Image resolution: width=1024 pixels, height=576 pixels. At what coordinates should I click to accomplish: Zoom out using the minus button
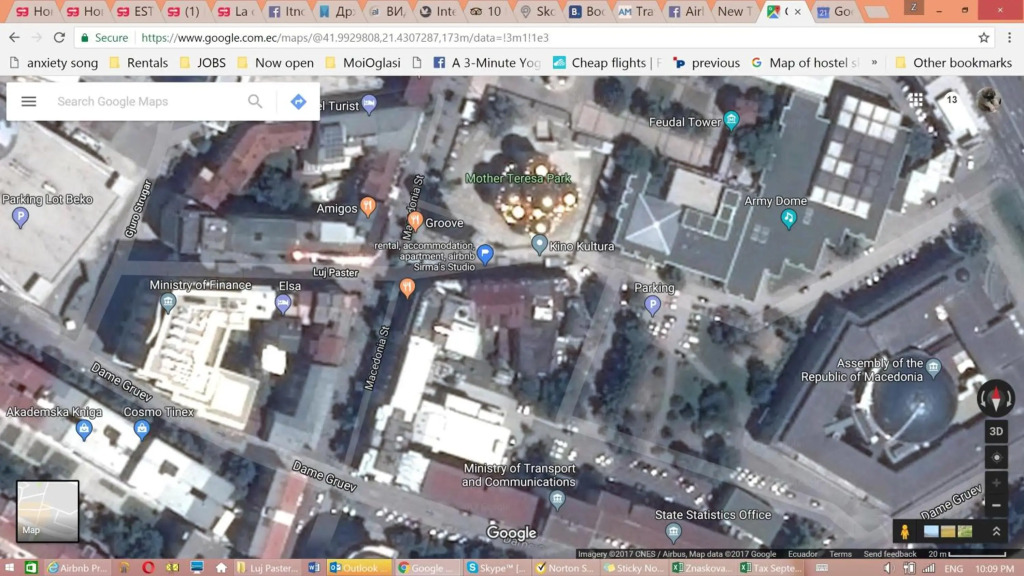(x=996, y=505)
